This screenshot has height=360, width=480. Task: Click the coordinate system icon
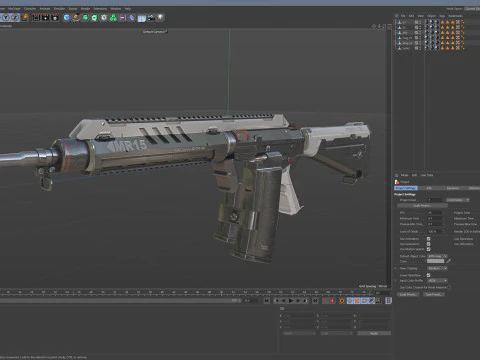pyautogui.click(x=25, y=17)
